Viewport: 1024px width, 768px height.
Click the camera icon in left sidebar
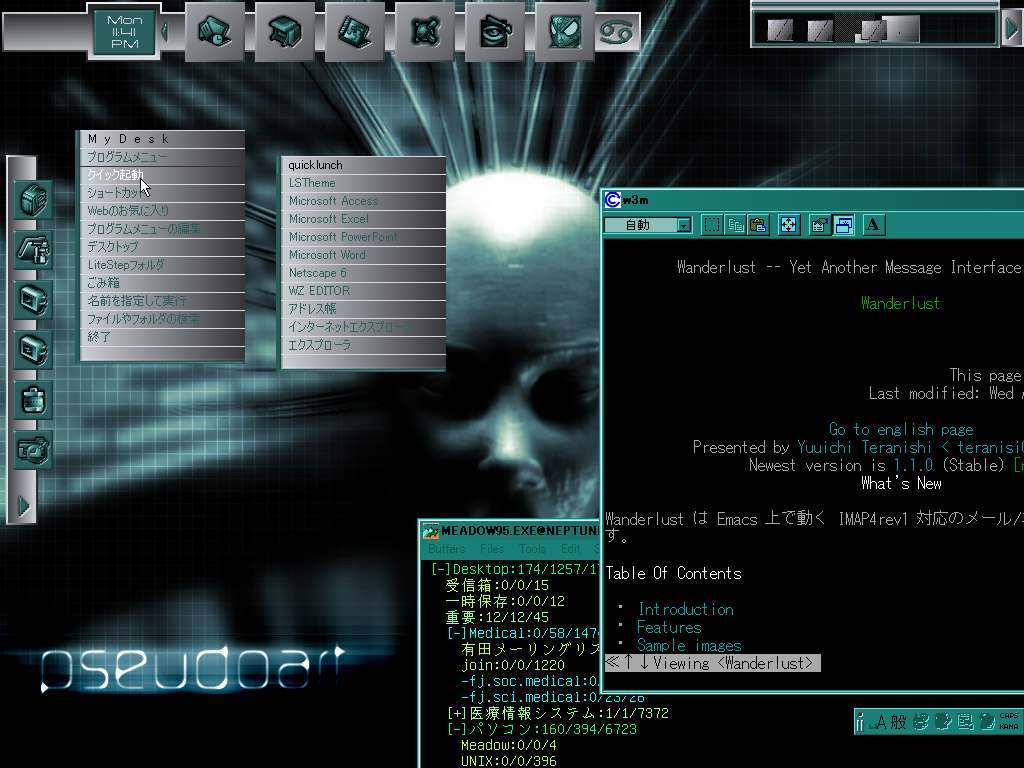(33, 449)
